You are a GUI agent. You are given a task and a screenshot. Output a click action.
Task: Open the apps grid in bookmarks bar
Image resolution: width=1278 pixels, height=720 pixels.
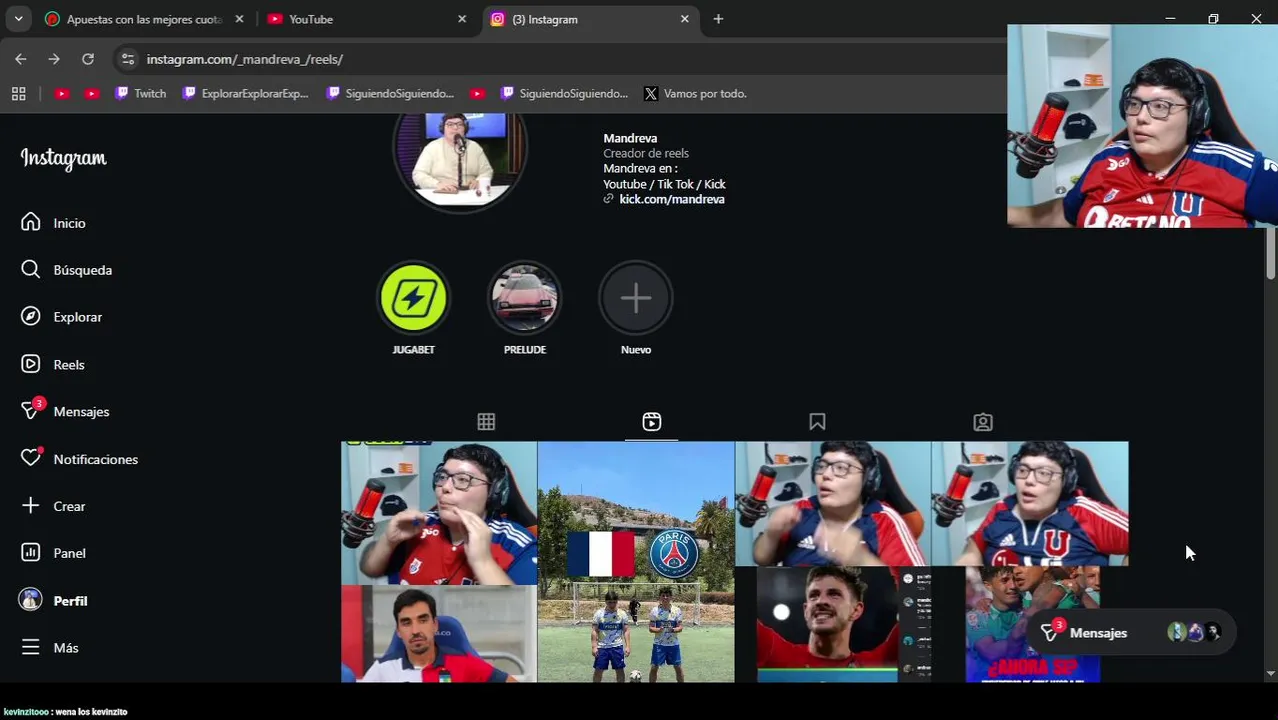point(18,93)
